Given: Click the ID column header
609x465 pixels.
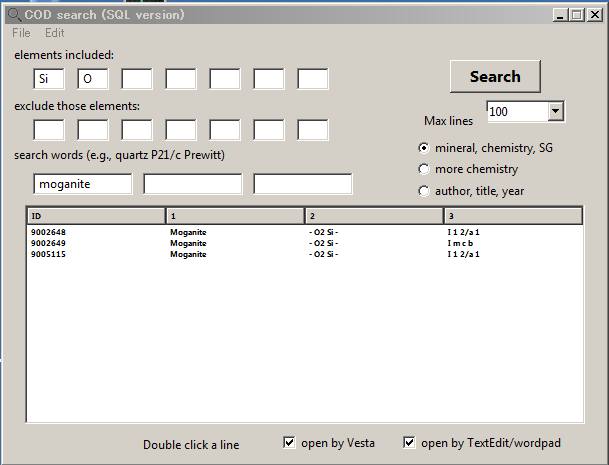Looking at the screenshot, I should coord(96,216).
